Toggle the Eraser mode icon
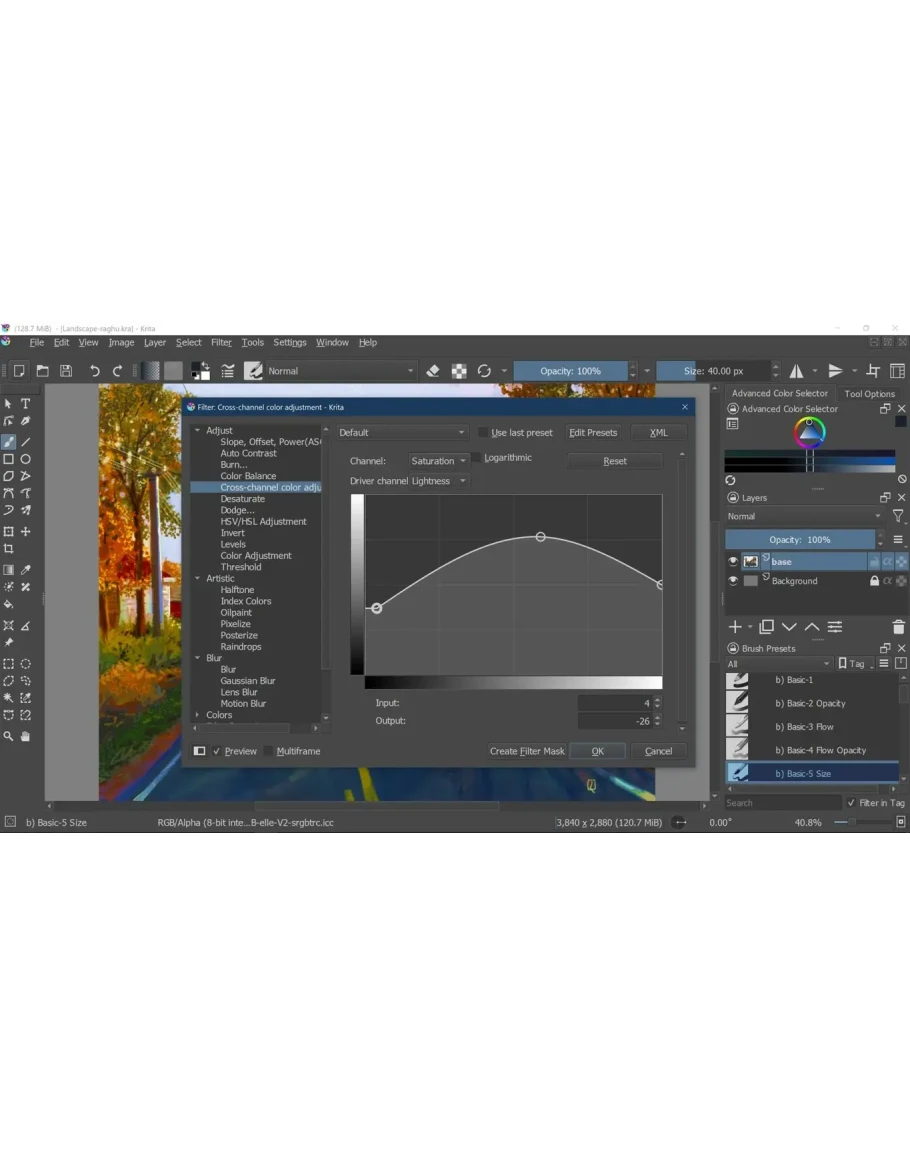 (x=433, y=371)
